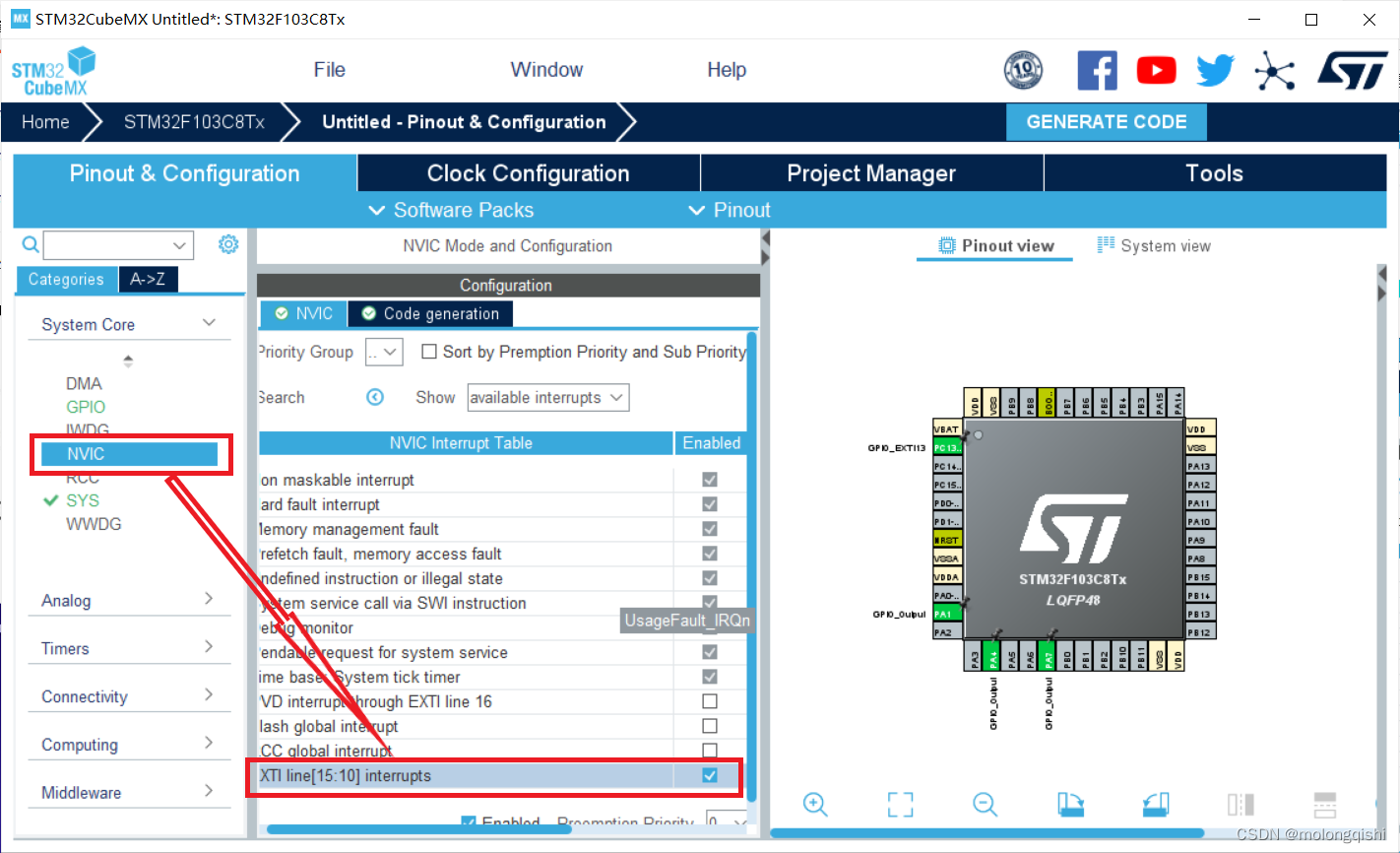
Task: Enable PVD interrupt through EXTI line 16
Action: (x=710, y=701)
